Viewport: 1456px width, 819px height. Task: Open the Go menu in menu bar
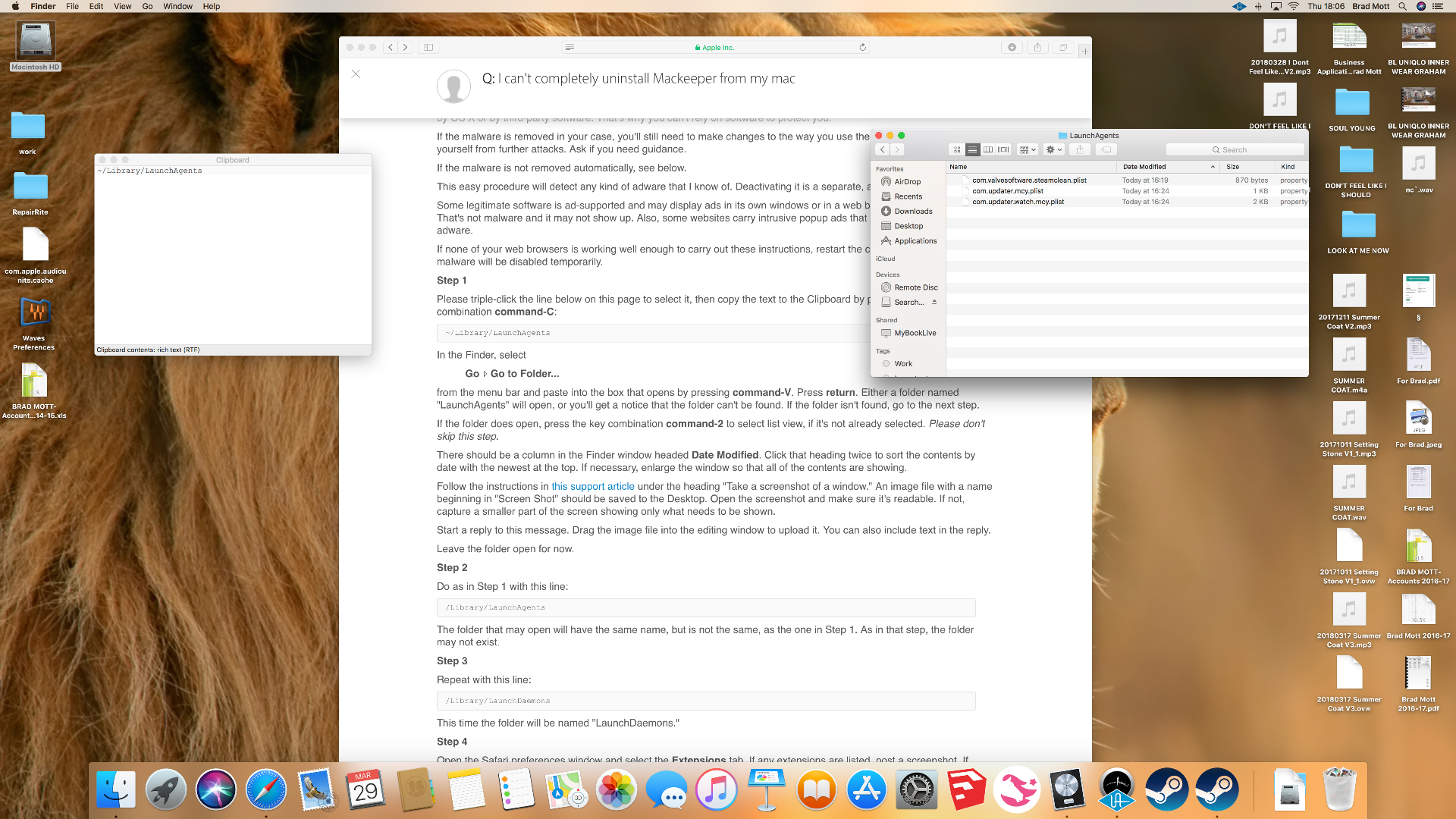pyautogui.click(x=147, y=6)
